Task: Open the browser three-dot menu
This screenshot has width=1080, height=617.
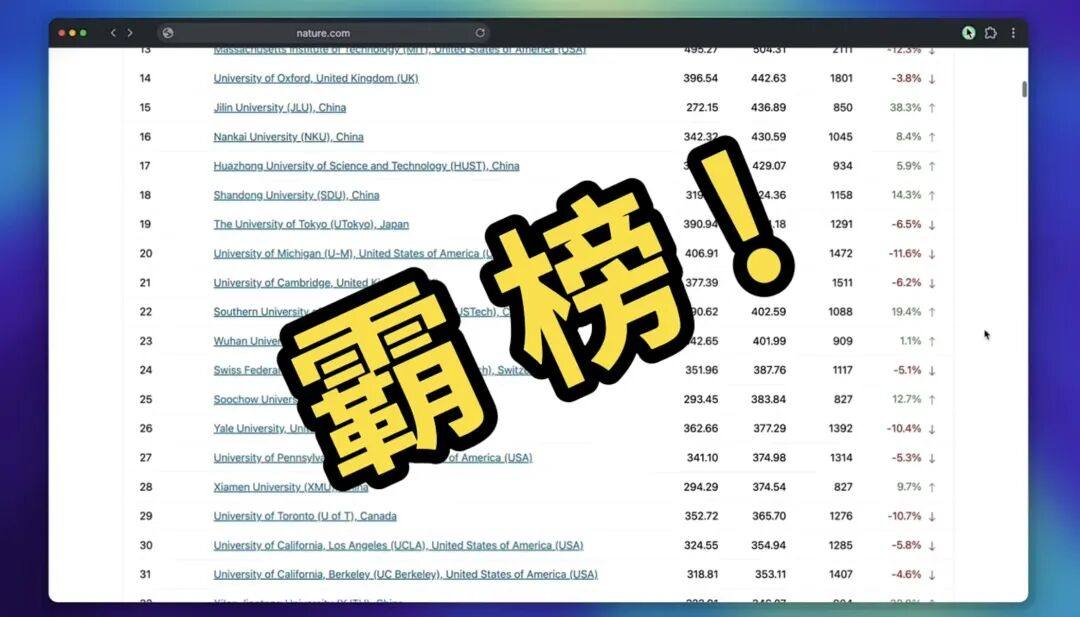Action: pyautogui.click(x=1012, y=33)
